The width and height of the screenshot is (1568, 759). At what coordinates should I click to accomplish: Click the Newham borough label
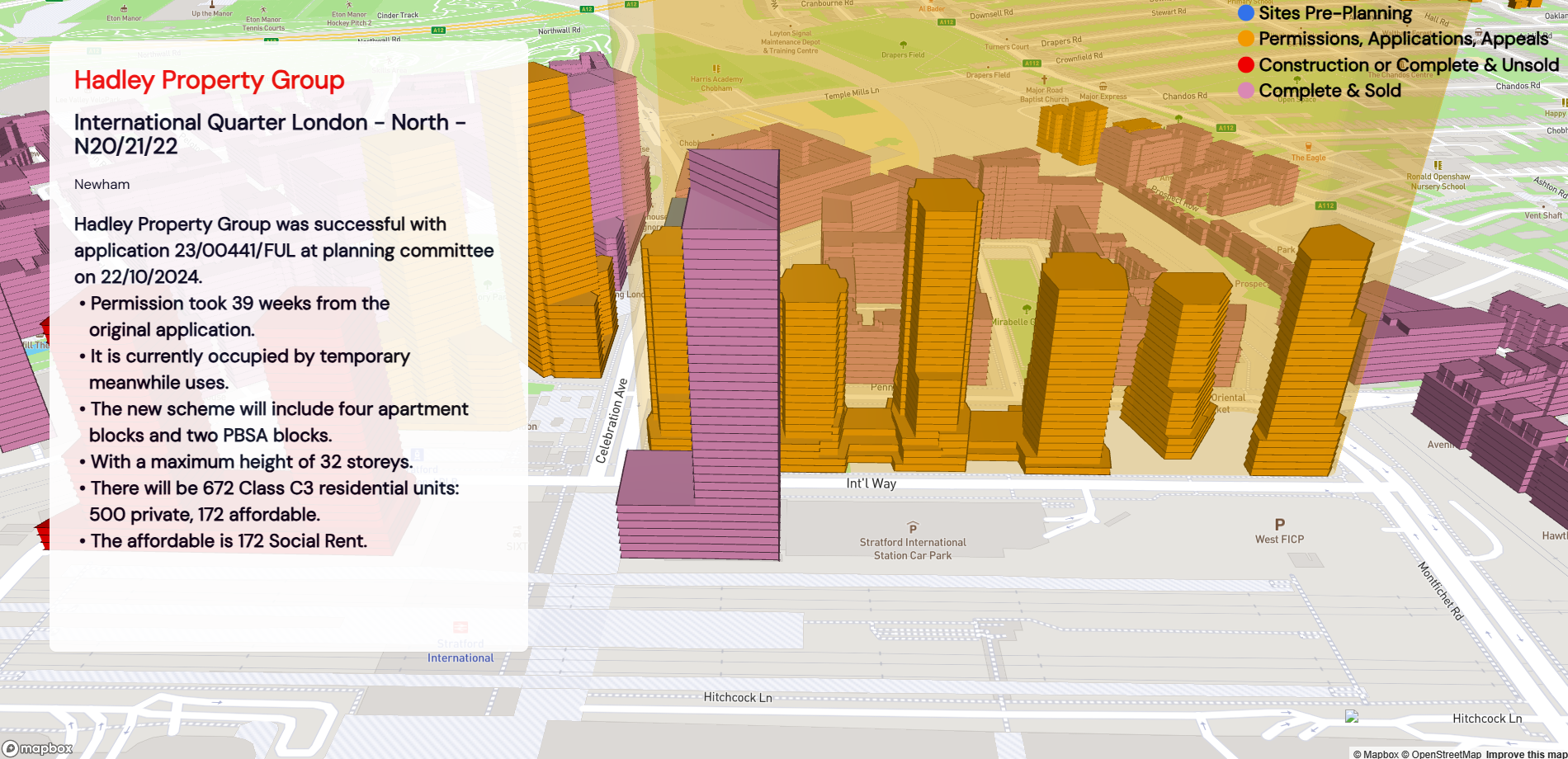click(102, 184)
